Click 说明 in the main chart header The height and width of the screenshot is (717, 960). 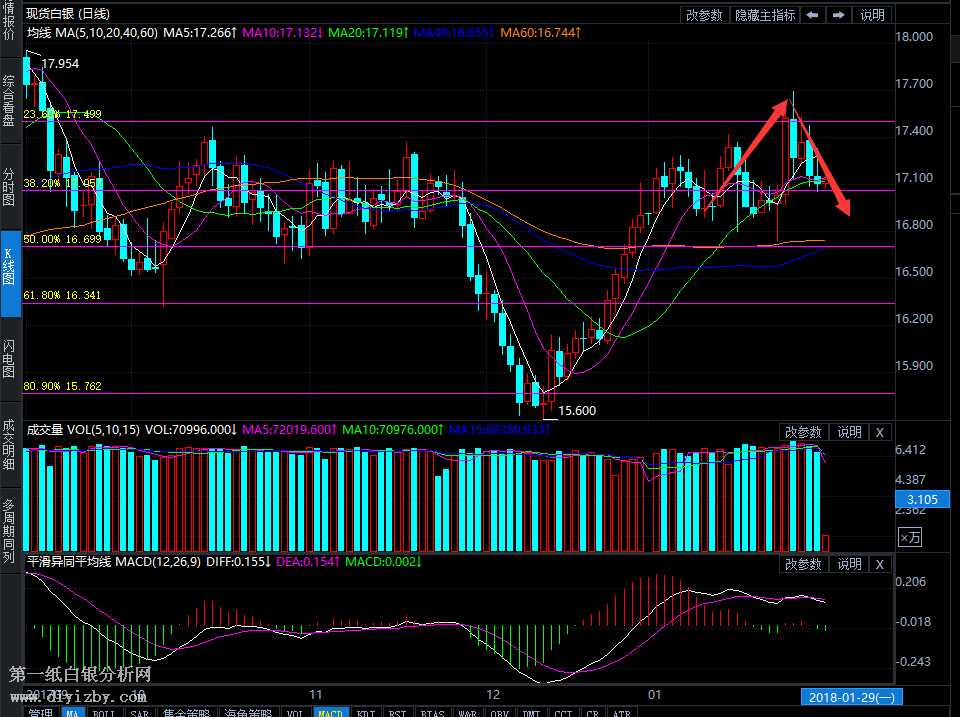click(x=872, y=15)
